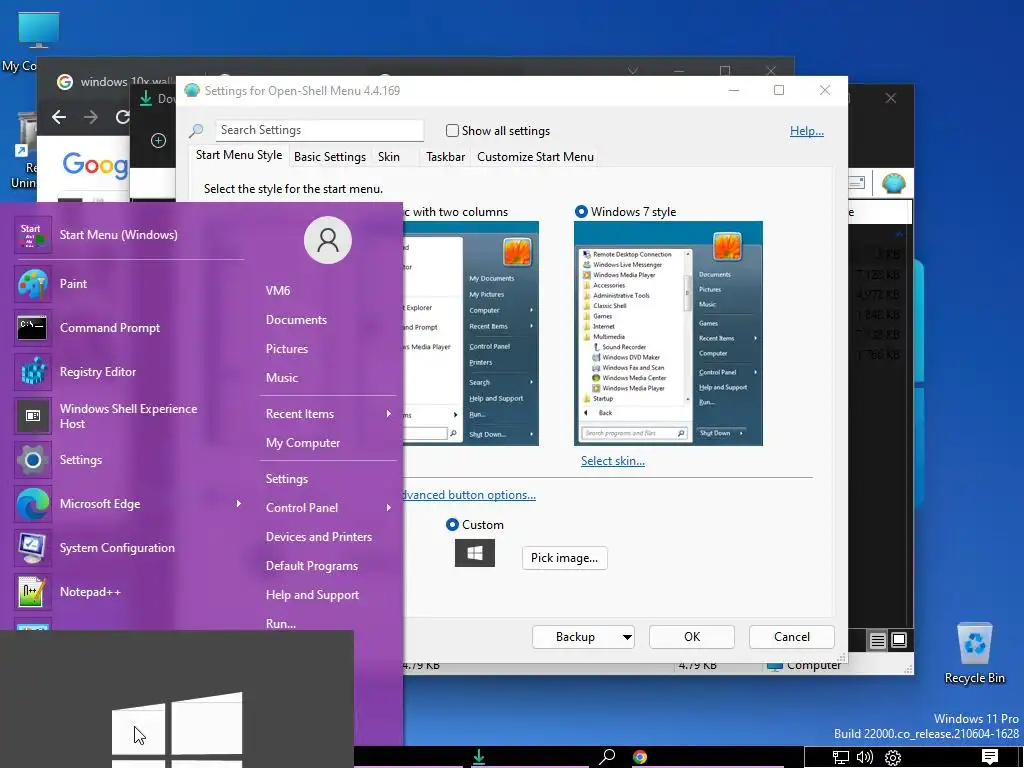The width and height of the screenshot is (1024, 768).
Task: Open Customize Start Menu tab
Action: pyautogui.click(x=536, y=157)
